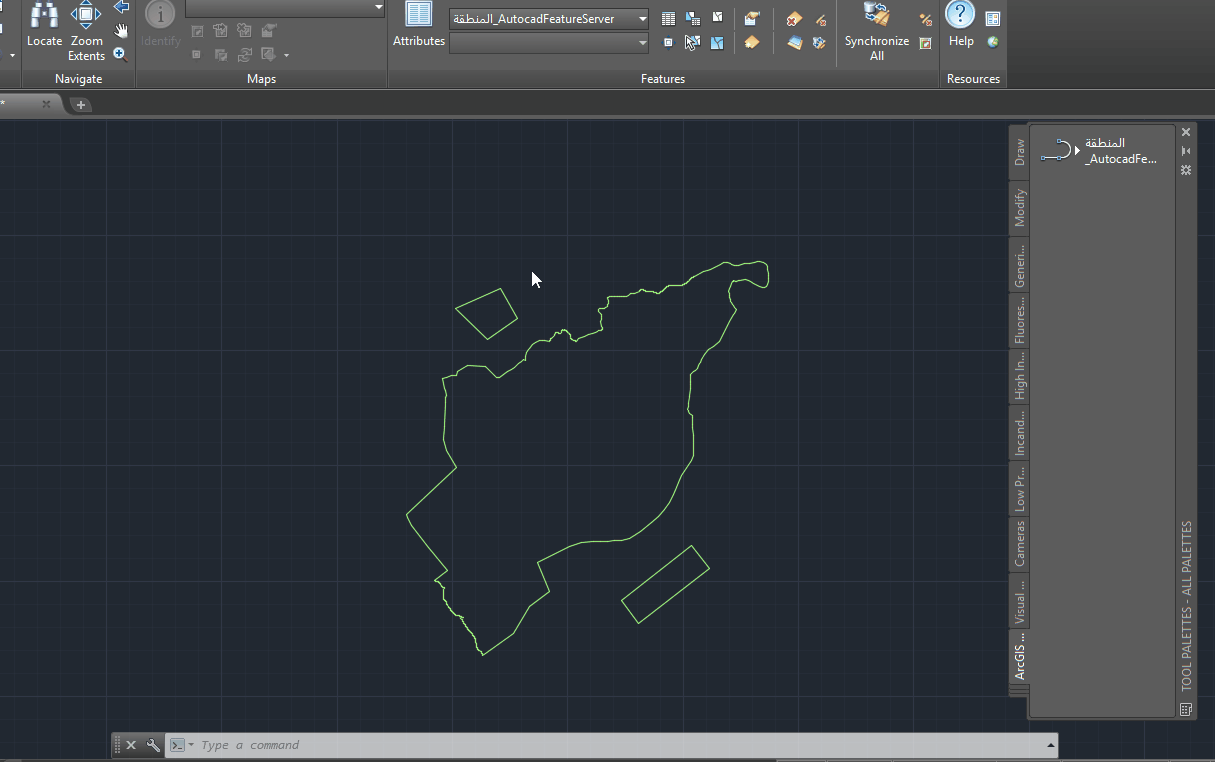Click the Navigate panel title
Viewport: 1215px width, 762px height.
pos(78,79)
